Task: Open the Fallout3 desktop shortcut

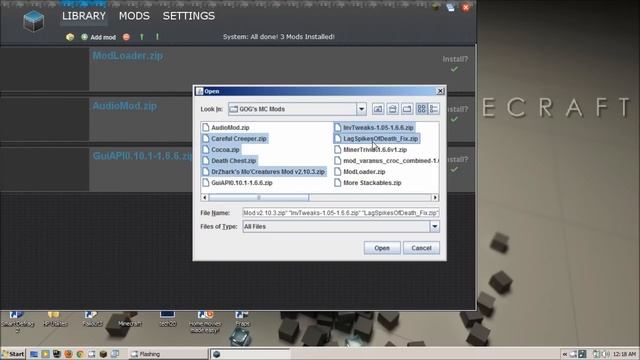Action: point(91,320)
